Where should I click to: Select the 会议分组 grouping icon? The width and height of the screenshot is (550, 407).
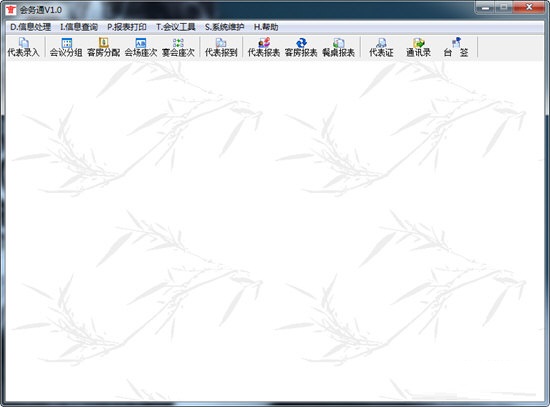(x=66, y=47)
